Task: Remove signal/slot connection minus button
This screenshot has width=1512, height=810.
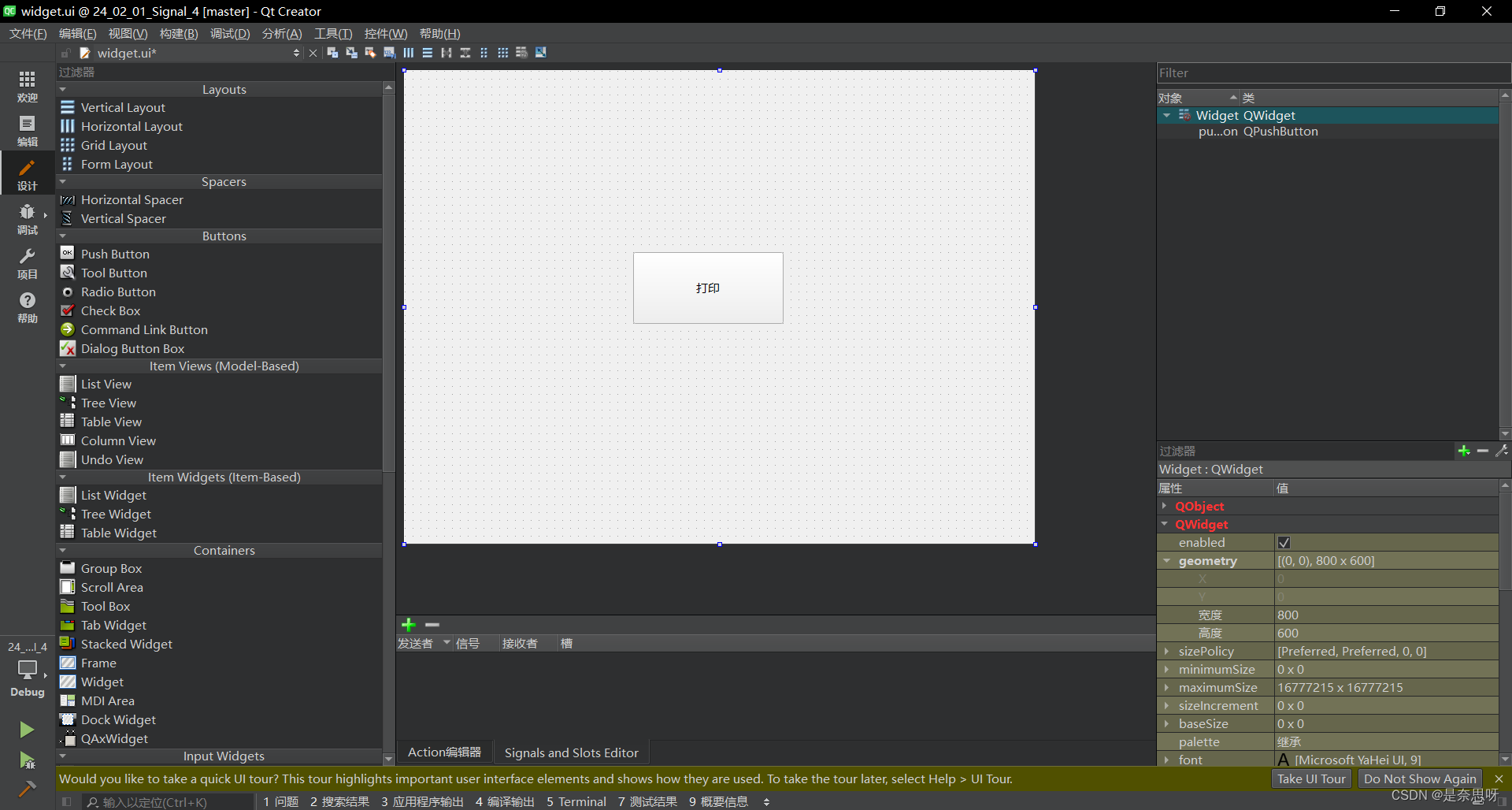Action: [x=432, y=625]
